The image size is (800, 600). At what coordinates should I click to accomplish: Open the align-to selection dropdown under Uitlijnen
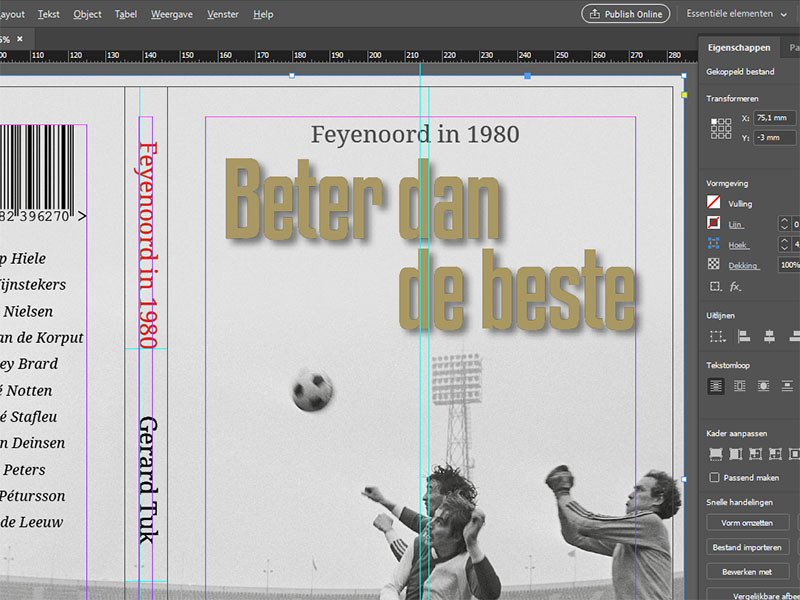pos(717,337)
